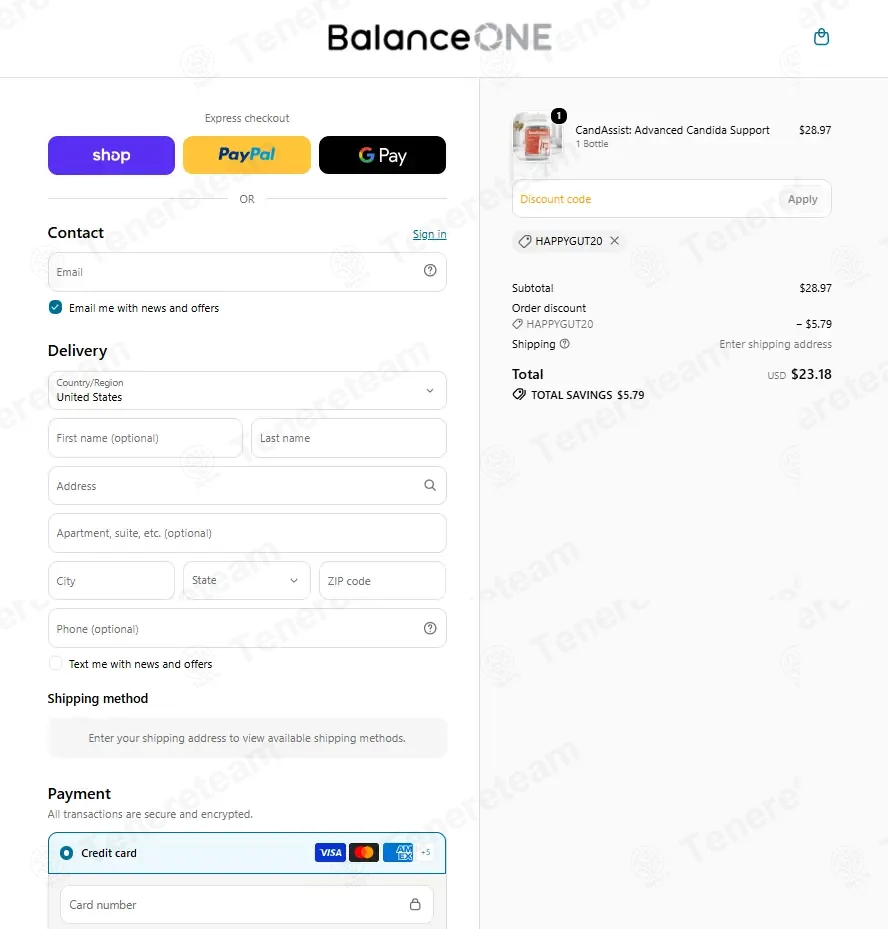Click the "− $5.79" discount amount
Viewport: 888px width, 929px height.
(814, 324)
